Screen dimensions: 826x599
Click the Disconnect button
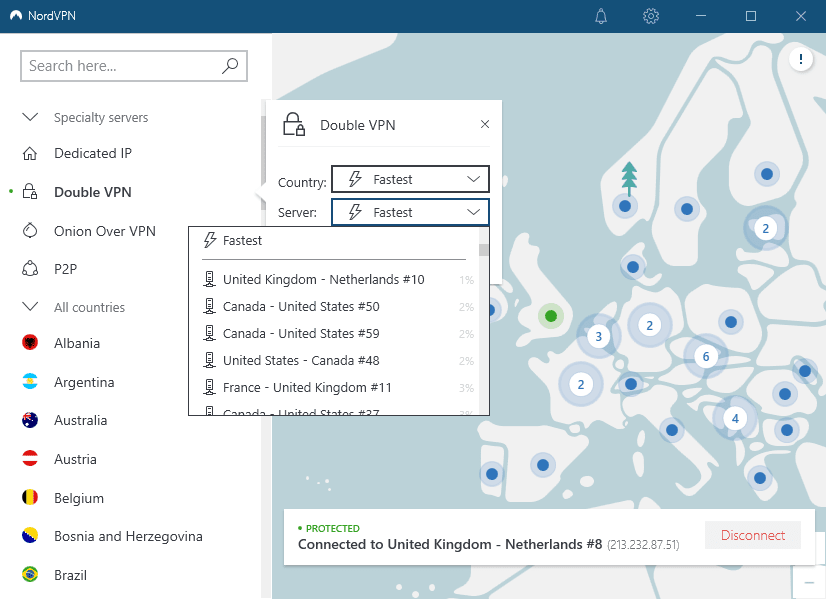753,535
